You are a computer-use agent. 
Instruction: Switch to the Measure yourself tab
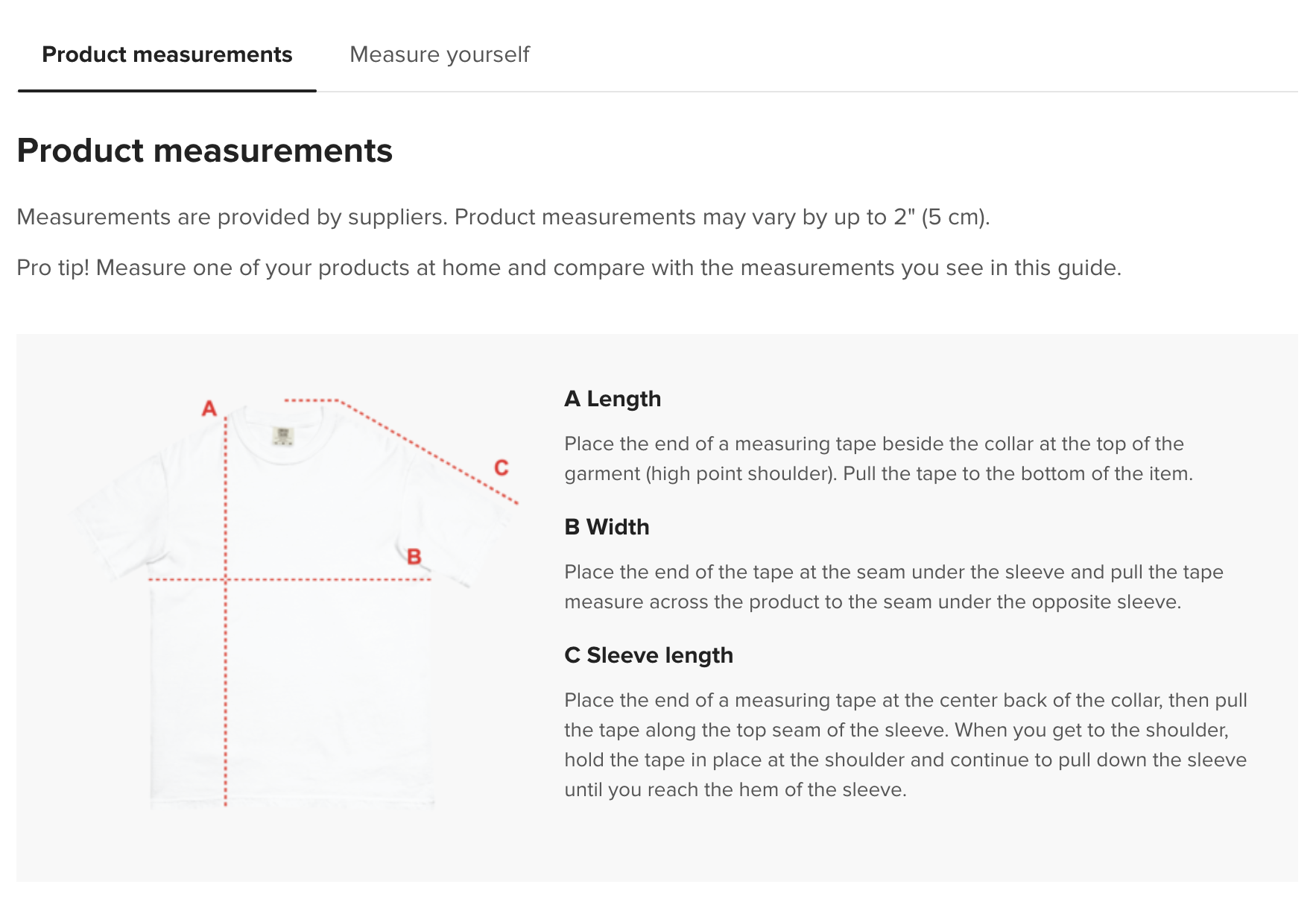tap(439, 54)
